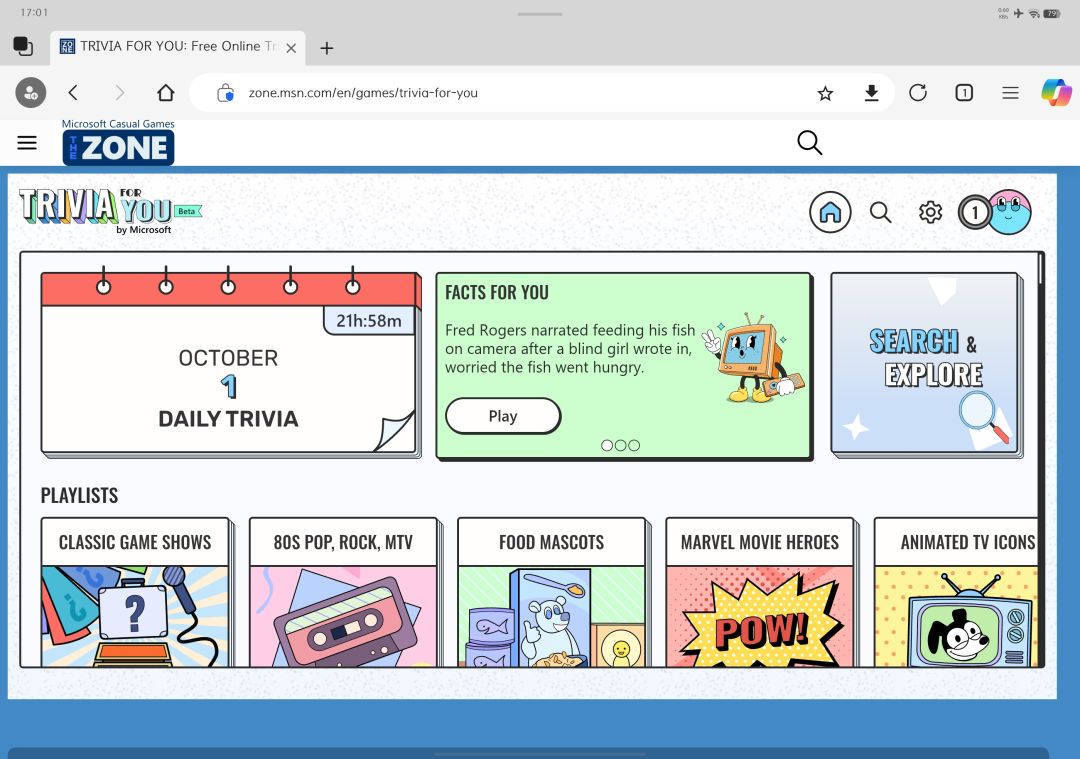Bookmark page with the star icon

coord(825,93)
